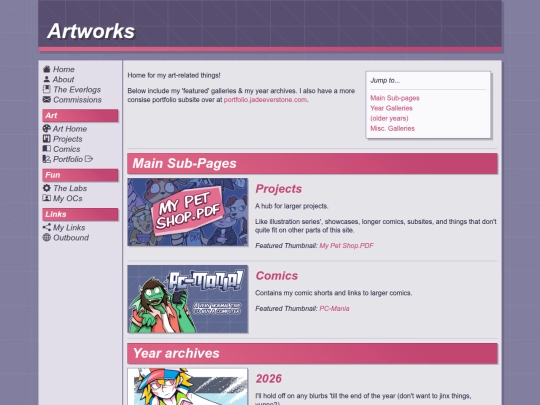Open the Home sidebar link
The height and width of the screenshot is (405, 540).
coord(64,69)
